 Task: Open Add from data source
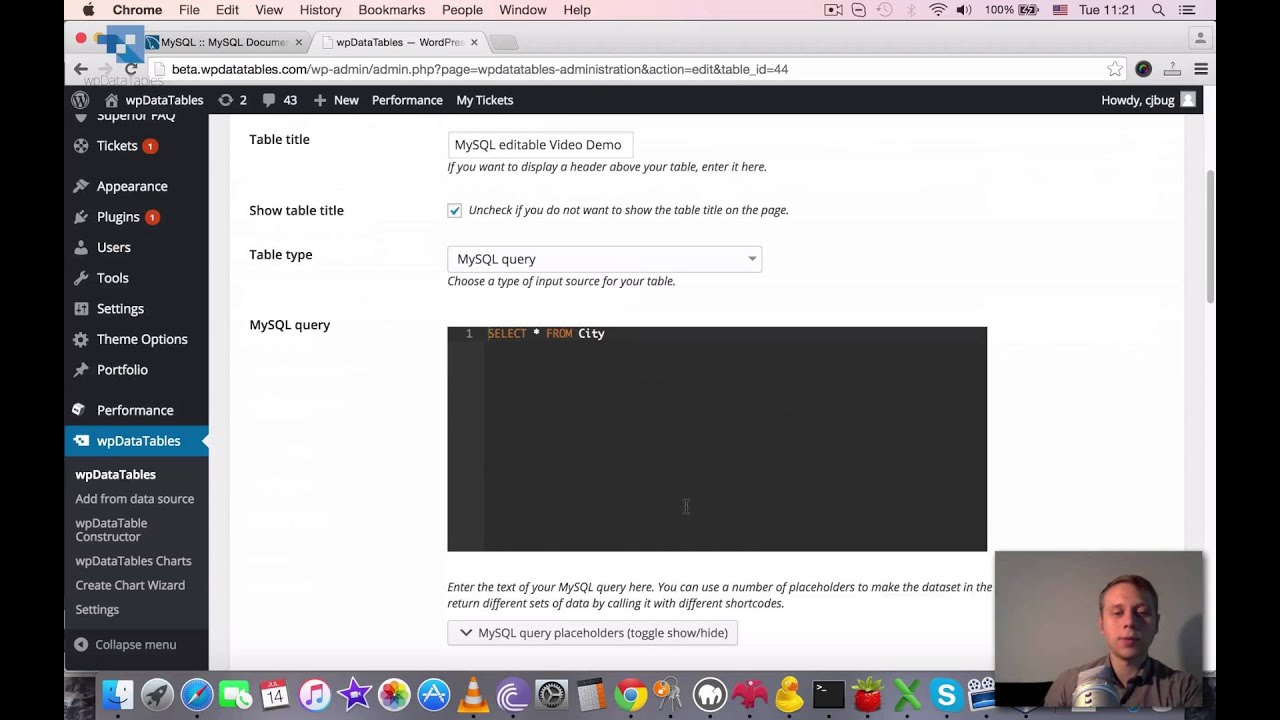[135, 499]
